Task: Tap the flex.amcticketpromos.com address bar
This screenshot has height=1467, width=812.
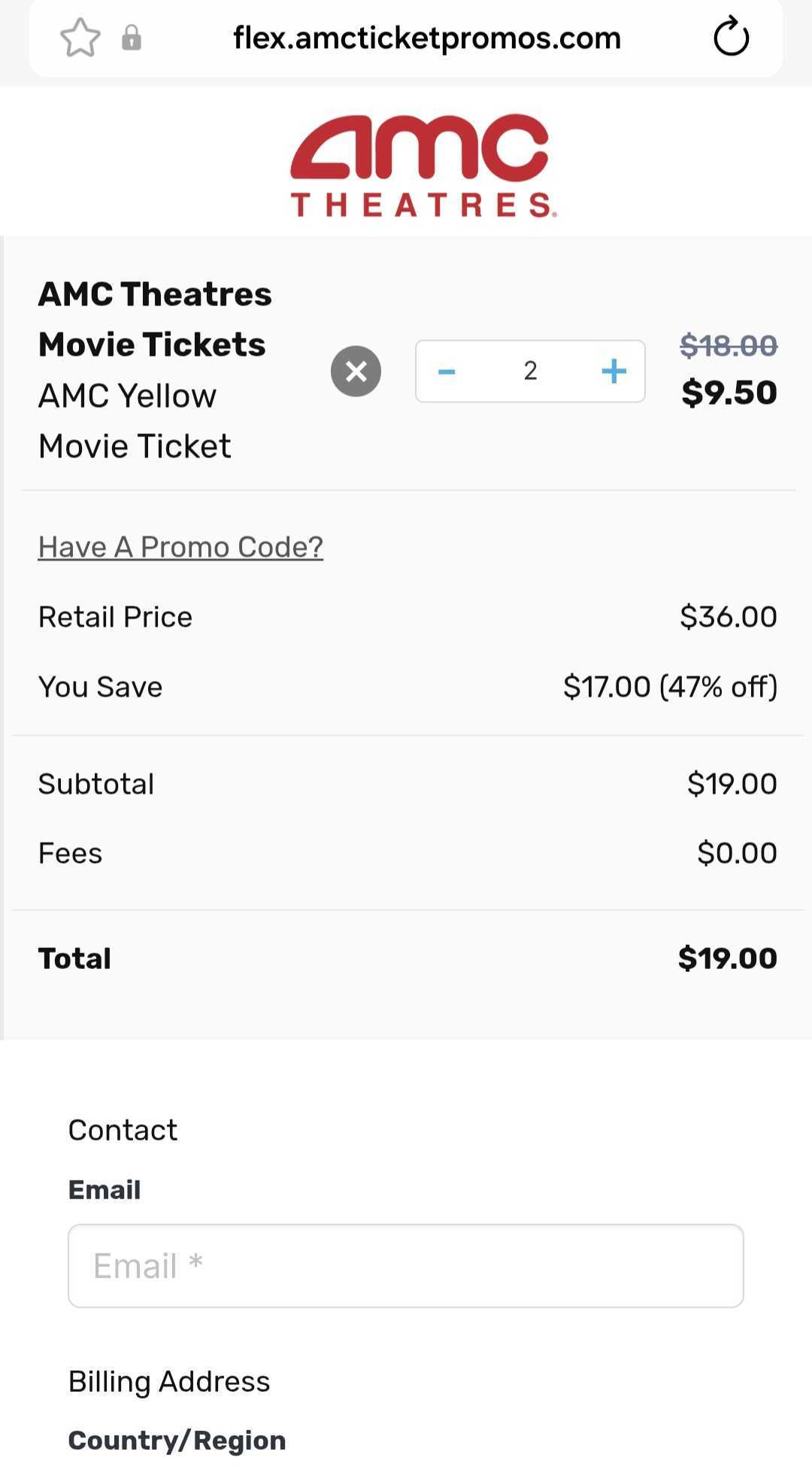Action: (x=427, y=38)
